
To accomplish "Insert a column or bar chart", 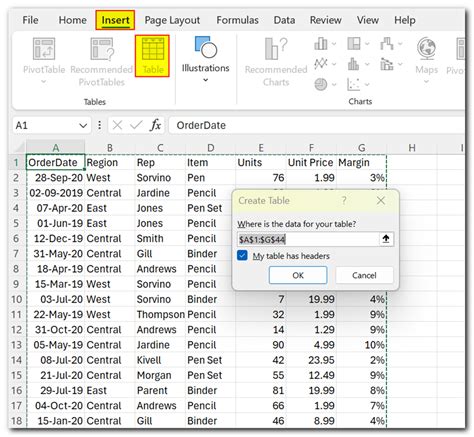I will click(321, 43).
